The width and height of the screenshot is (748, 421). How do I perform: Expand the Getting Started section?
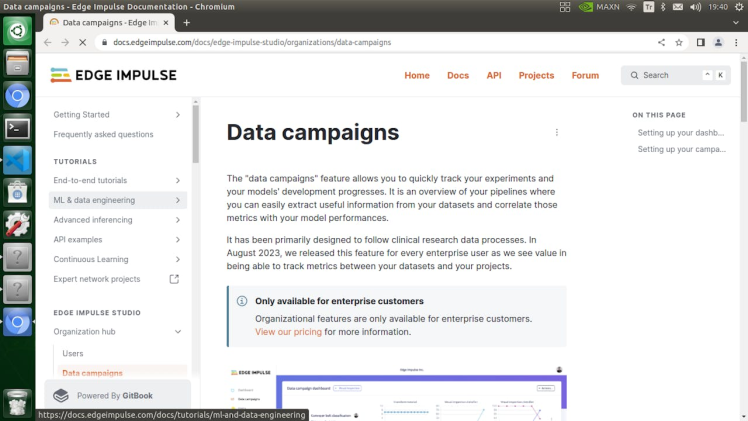pyautogui.click(x=178, y=115)
